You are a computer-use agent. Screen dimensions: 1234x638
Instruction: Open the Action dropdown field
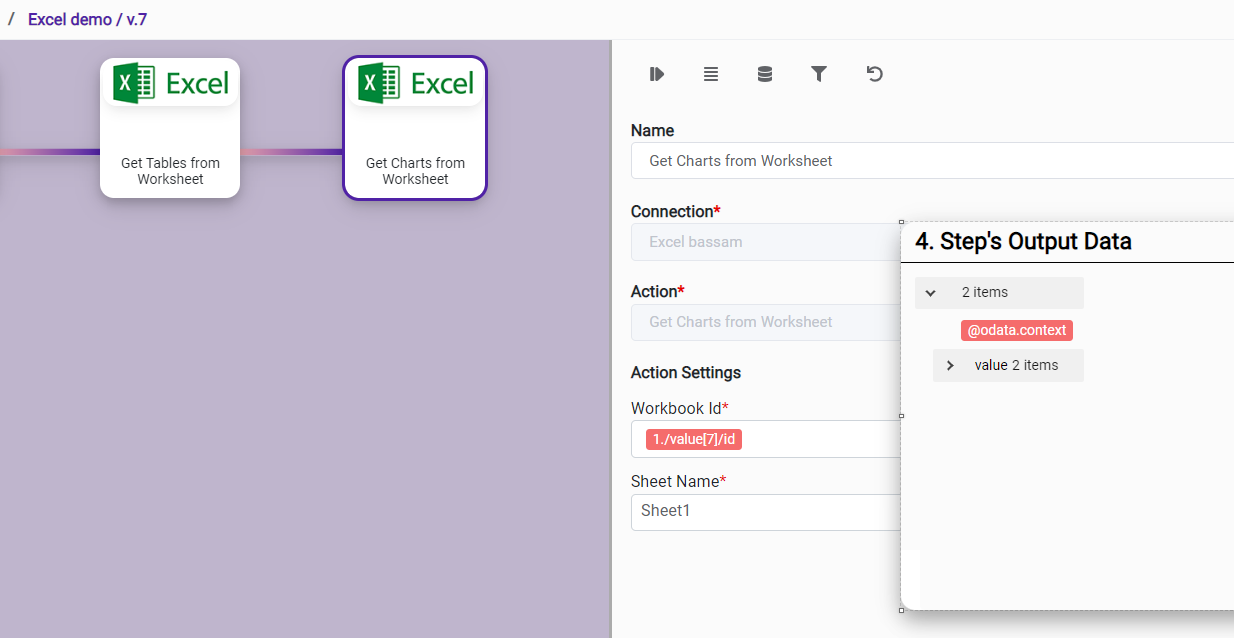(766, 322)
